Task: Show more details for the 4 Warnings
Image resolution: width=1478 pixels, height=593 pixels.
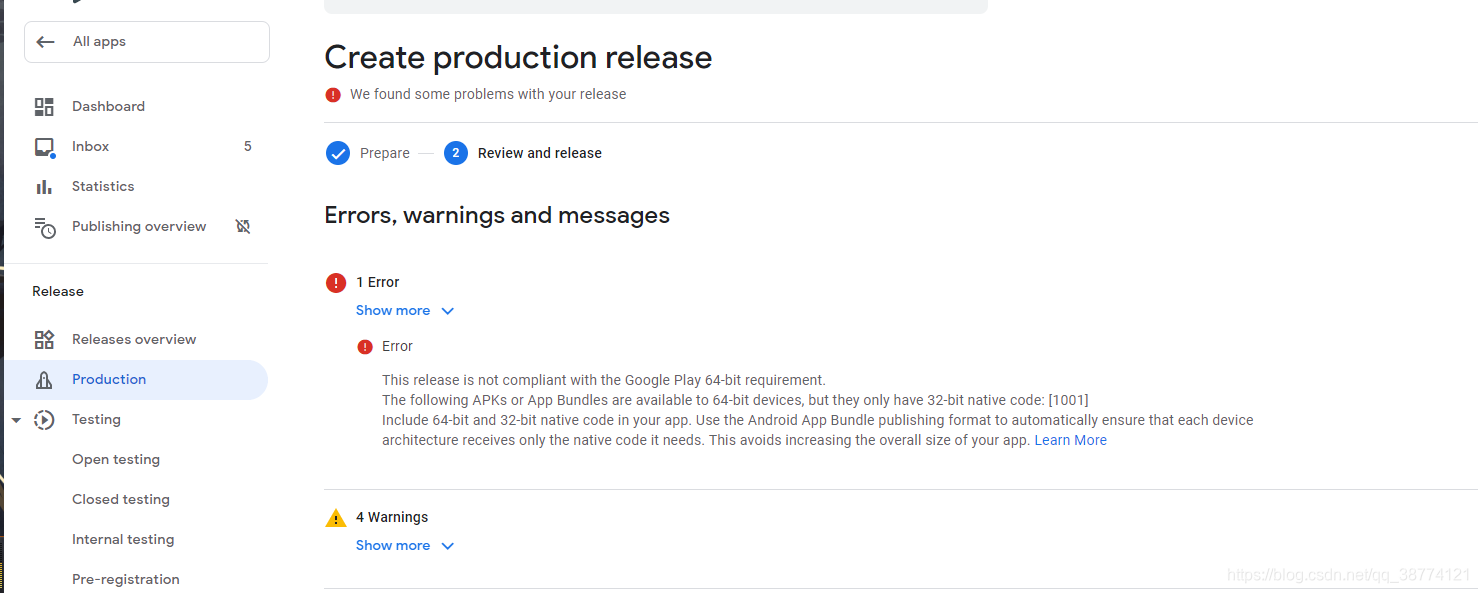Action: pos(393,545)
